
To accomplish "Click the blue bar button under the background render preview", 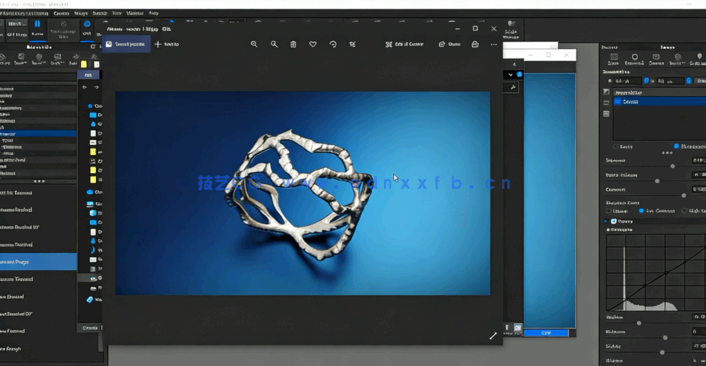I will pyautogui.click(x=546, y=333).
